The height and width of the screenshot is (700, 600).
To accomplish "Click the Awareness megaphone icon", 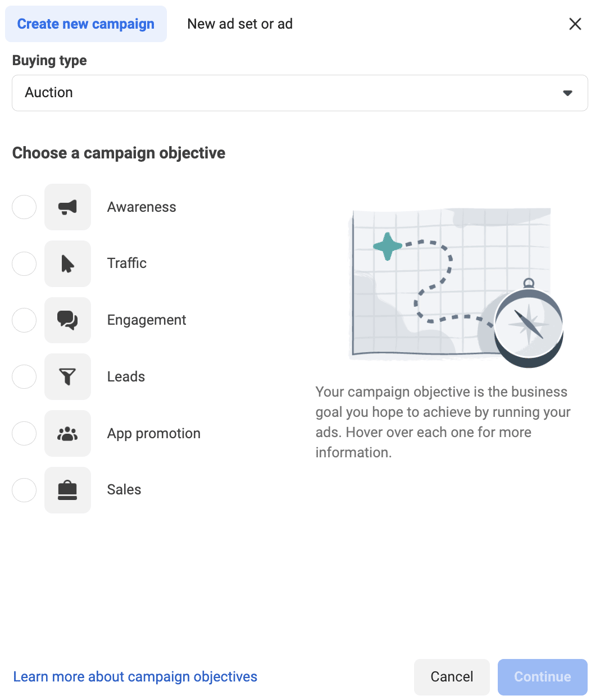I will click(67, 207).
